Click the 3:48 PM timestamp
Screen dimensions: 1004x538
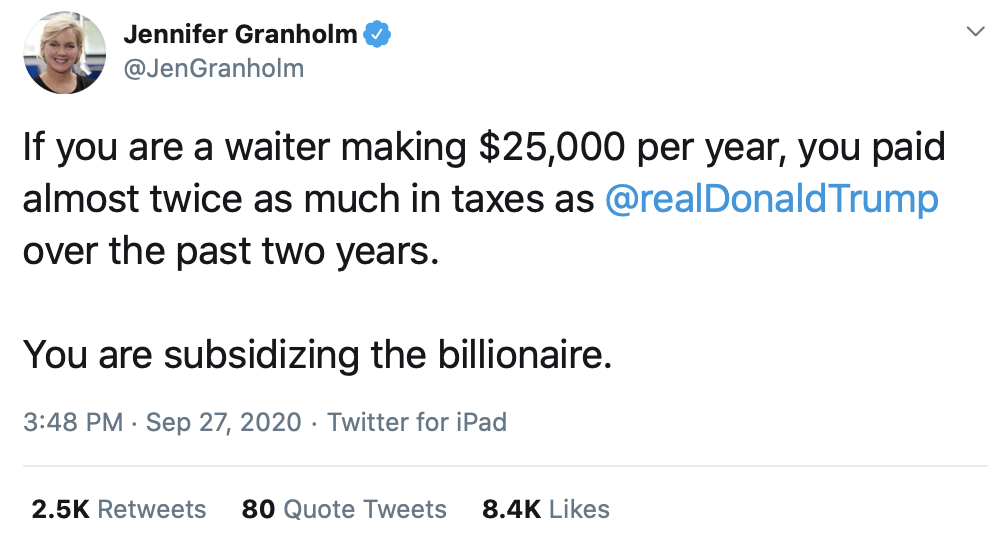(x=72, y=422)
